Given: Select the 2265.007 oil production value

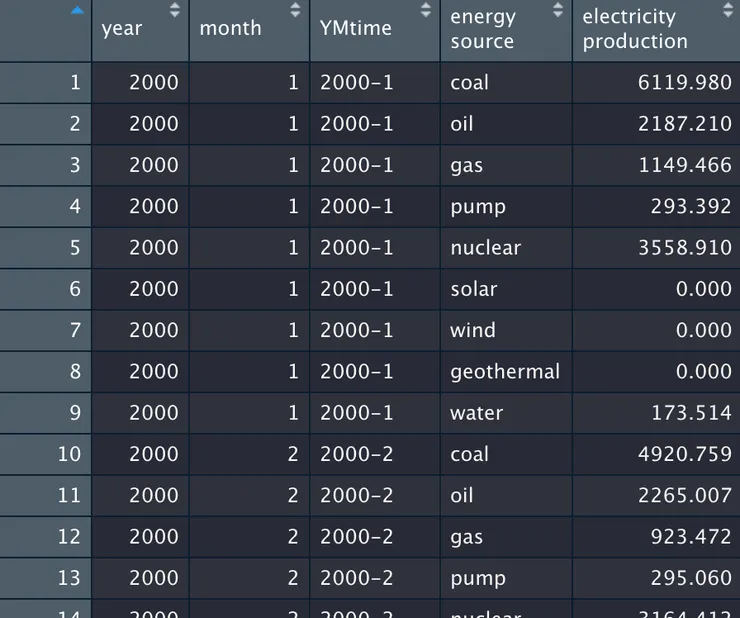Looking at the screenshot, I should click(684, 496).
